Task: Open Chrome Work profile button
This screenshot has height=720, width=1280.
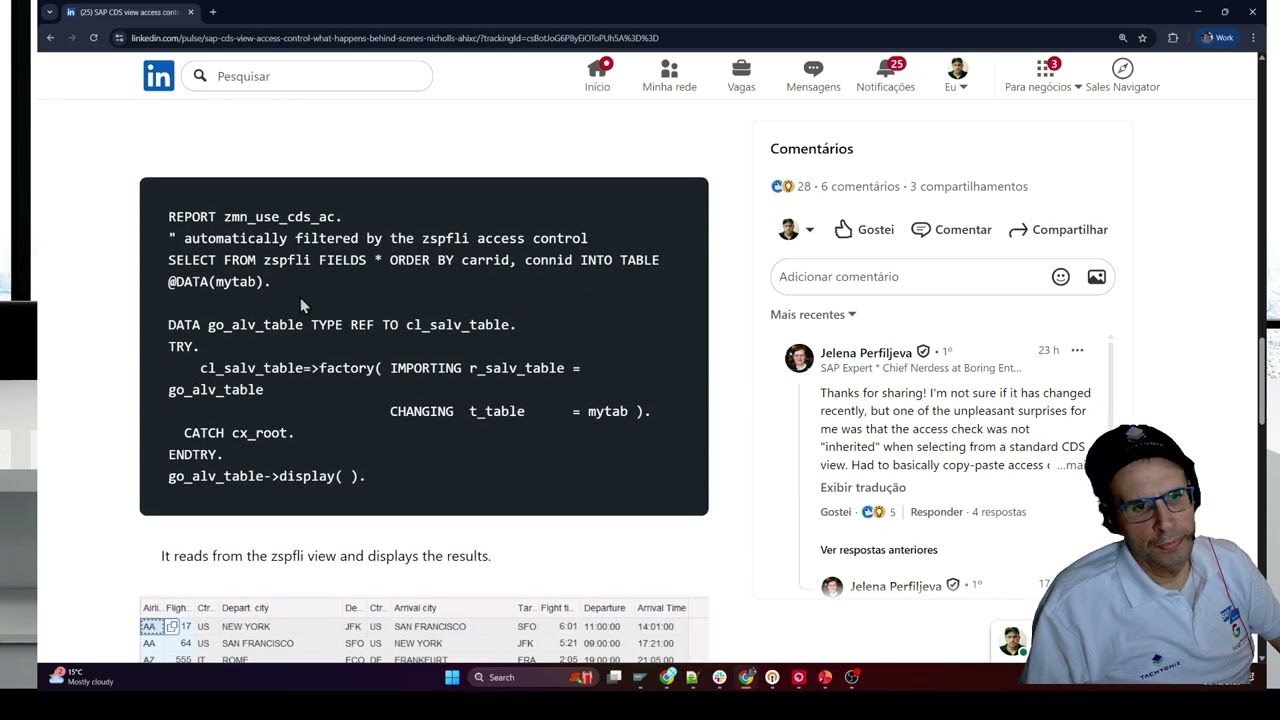Action: click(1218, 38)
